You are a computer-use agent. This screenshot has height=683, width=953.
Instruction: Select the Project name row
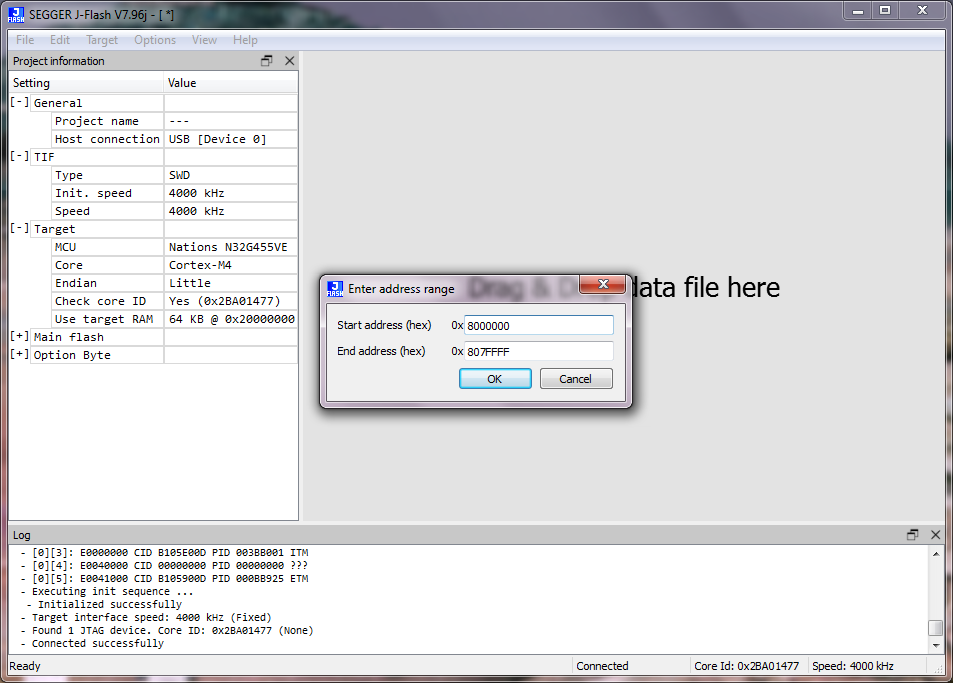[x=174, y=121]
